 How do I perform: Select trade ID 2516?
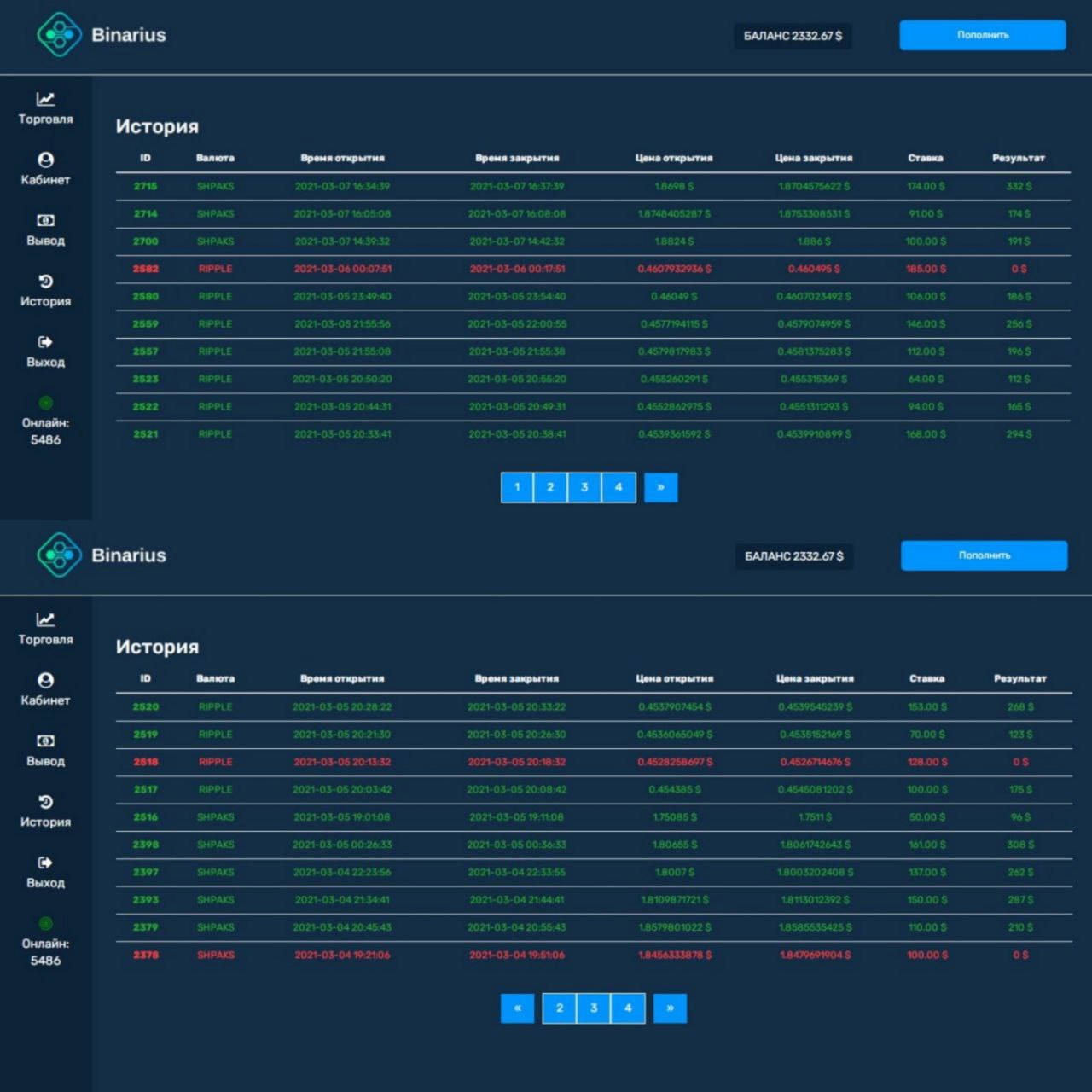tap(145, 817)
